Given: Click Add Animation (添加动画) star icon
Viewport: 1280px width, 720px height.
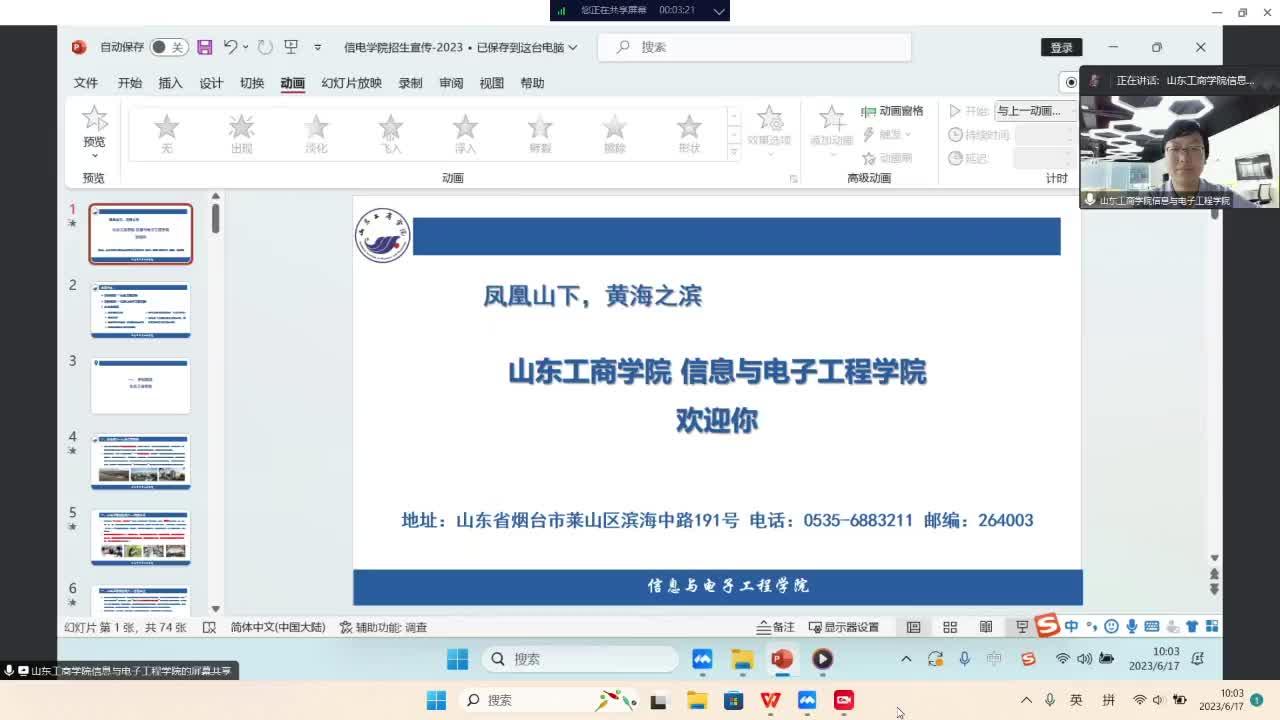Looking at the screenshot, I should pos(832,119).
